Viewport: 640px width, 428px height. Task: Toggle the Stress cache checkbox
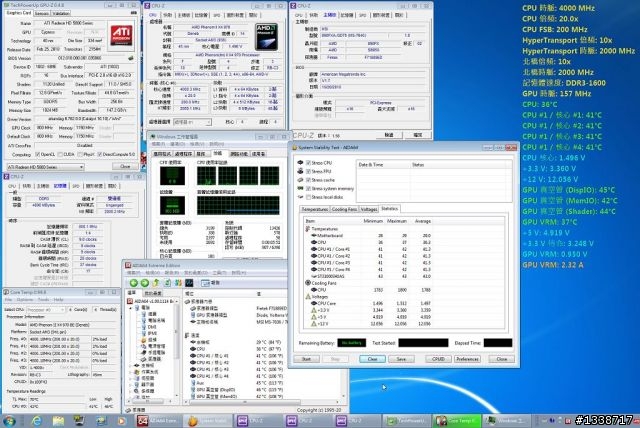pyautogui.click(x=309, y=180)
